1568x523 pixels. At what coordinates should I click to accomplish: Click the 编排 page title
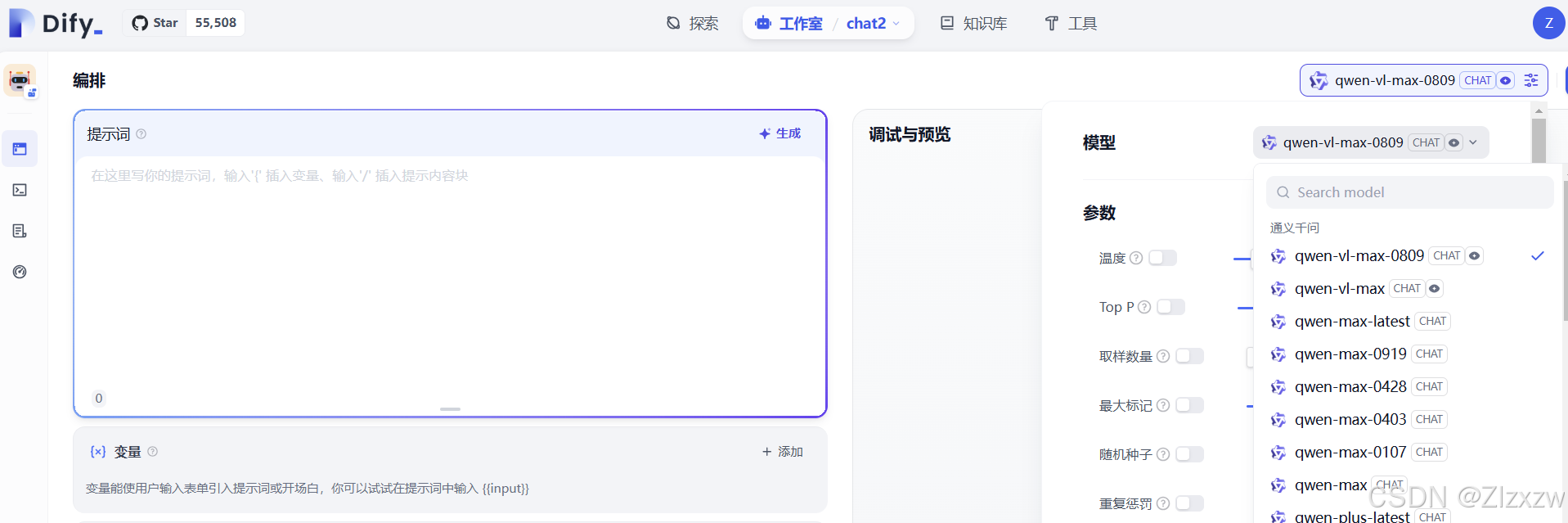(x=89, y=80)
